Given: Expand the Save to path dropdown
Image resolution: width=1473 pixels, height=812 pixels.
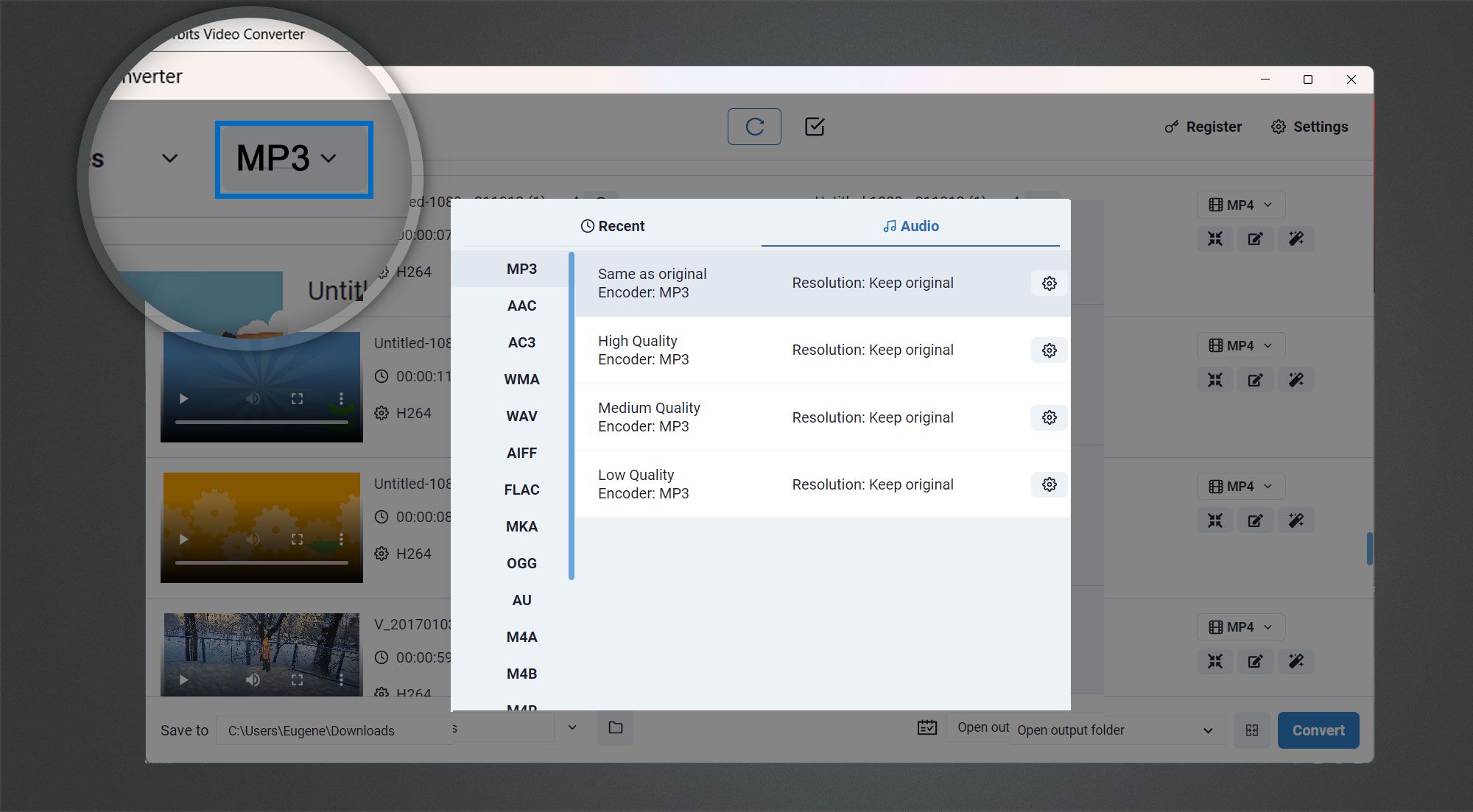Looking at the screenshot, I should tap(572, 729).
